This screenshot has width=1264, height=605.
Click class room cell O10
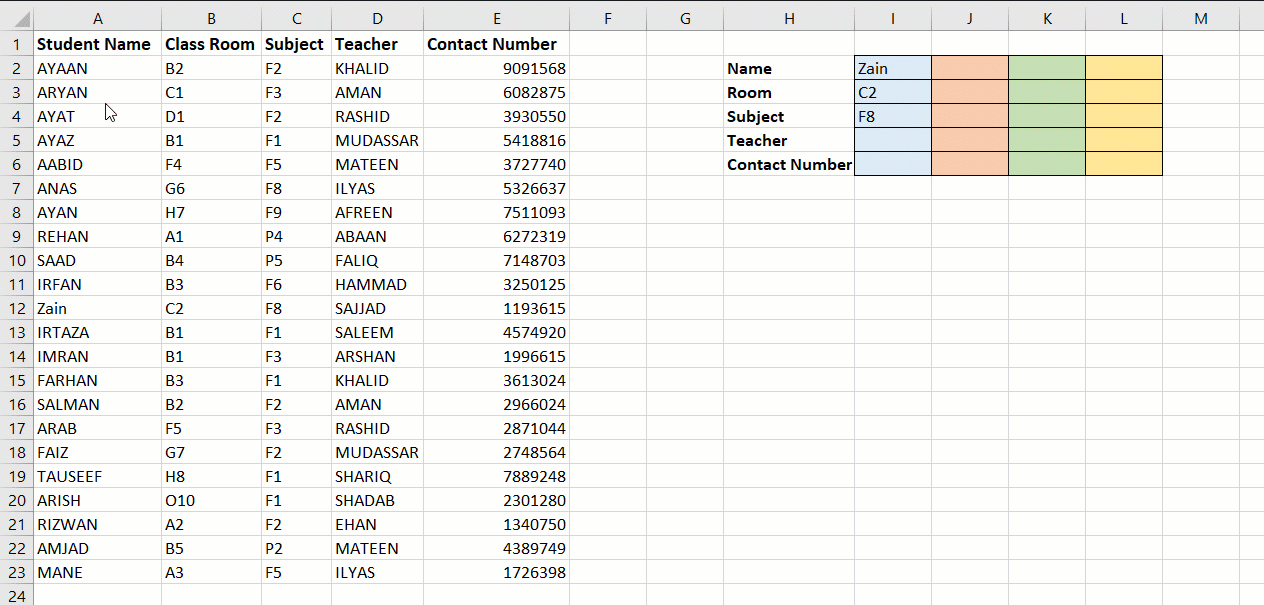pyautogui.click(x=211, y=500)
